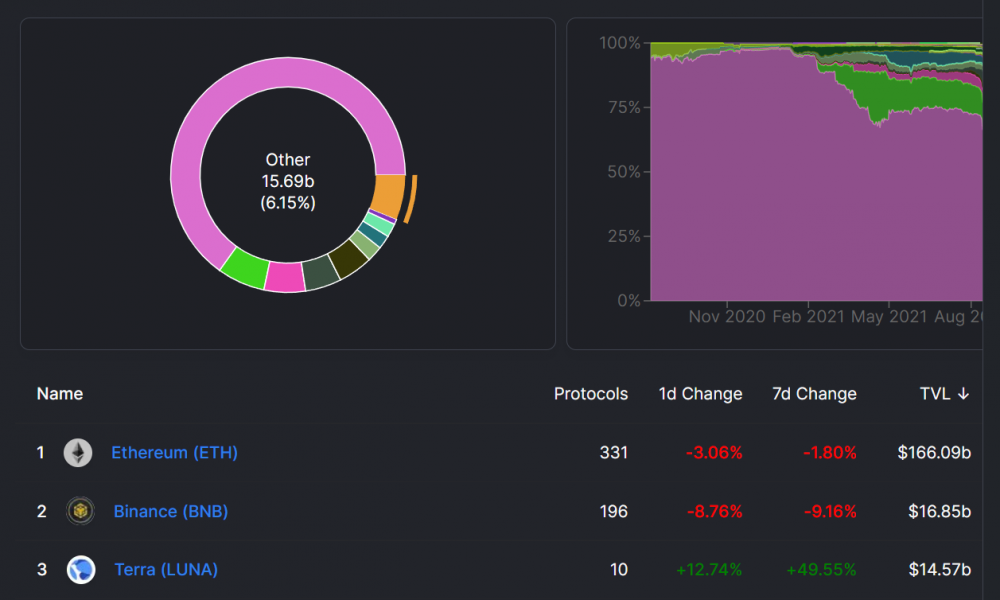Click the Binance BNB logo icon
The width and height of the screenshot is (1000, 600).
click(x=80, y=511)
